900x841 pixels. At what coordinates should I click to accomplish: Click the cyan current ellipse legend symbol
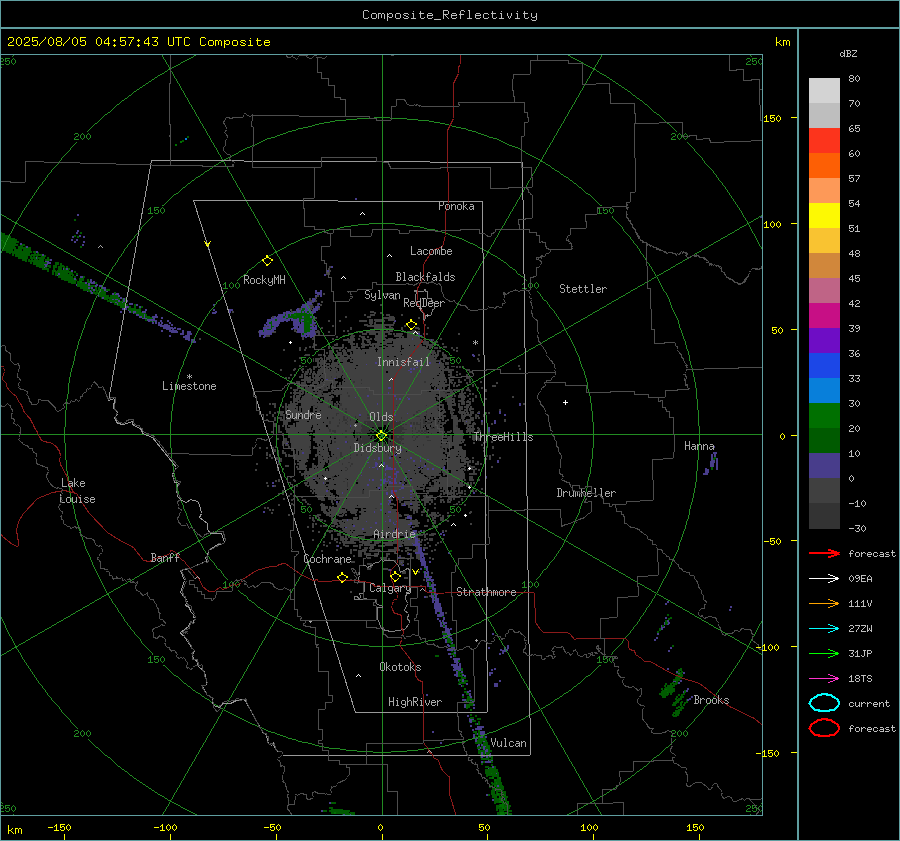point(824,703)
